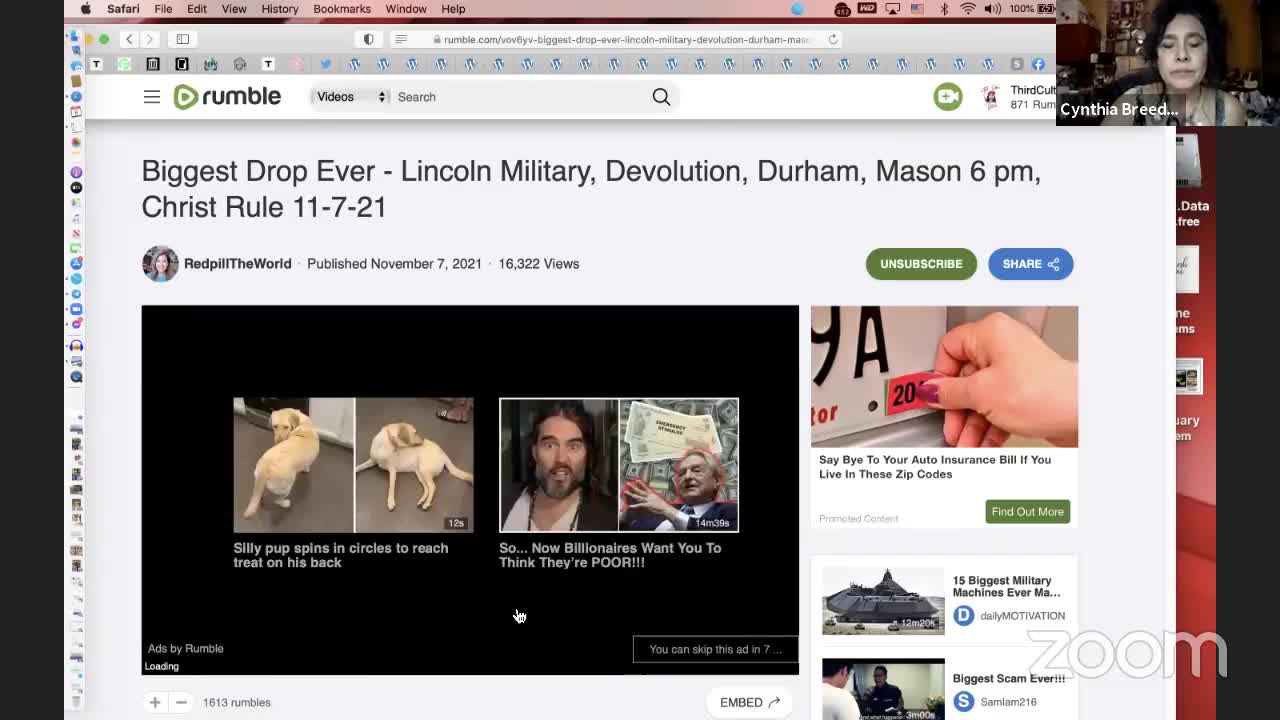This screenshot has height=720, width=1280.
Task: Open the RedpillTheWorld channel link
Action: point(237,264)
